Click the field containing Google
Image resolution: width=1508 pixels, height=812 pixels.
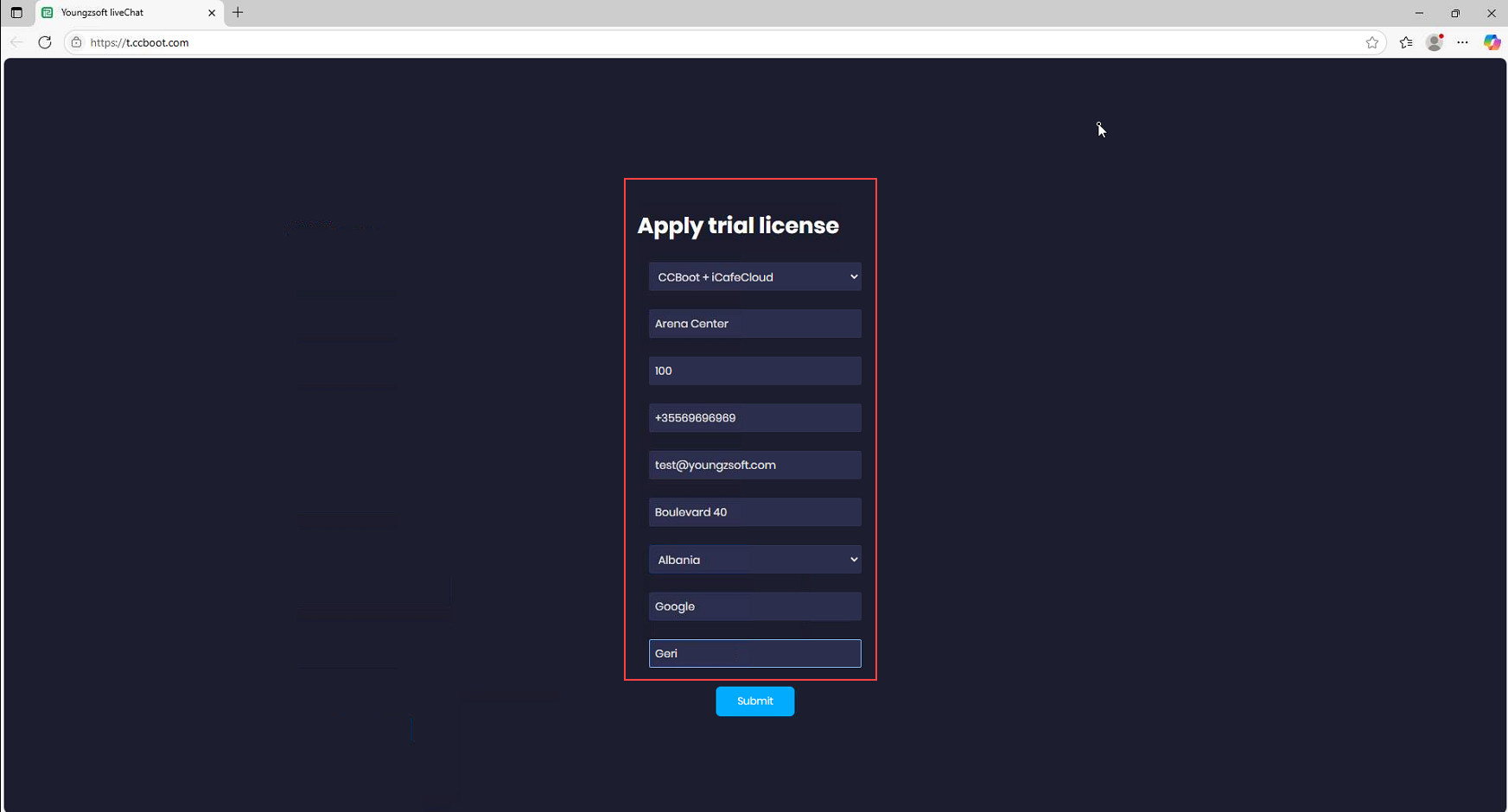click(754, 606)
